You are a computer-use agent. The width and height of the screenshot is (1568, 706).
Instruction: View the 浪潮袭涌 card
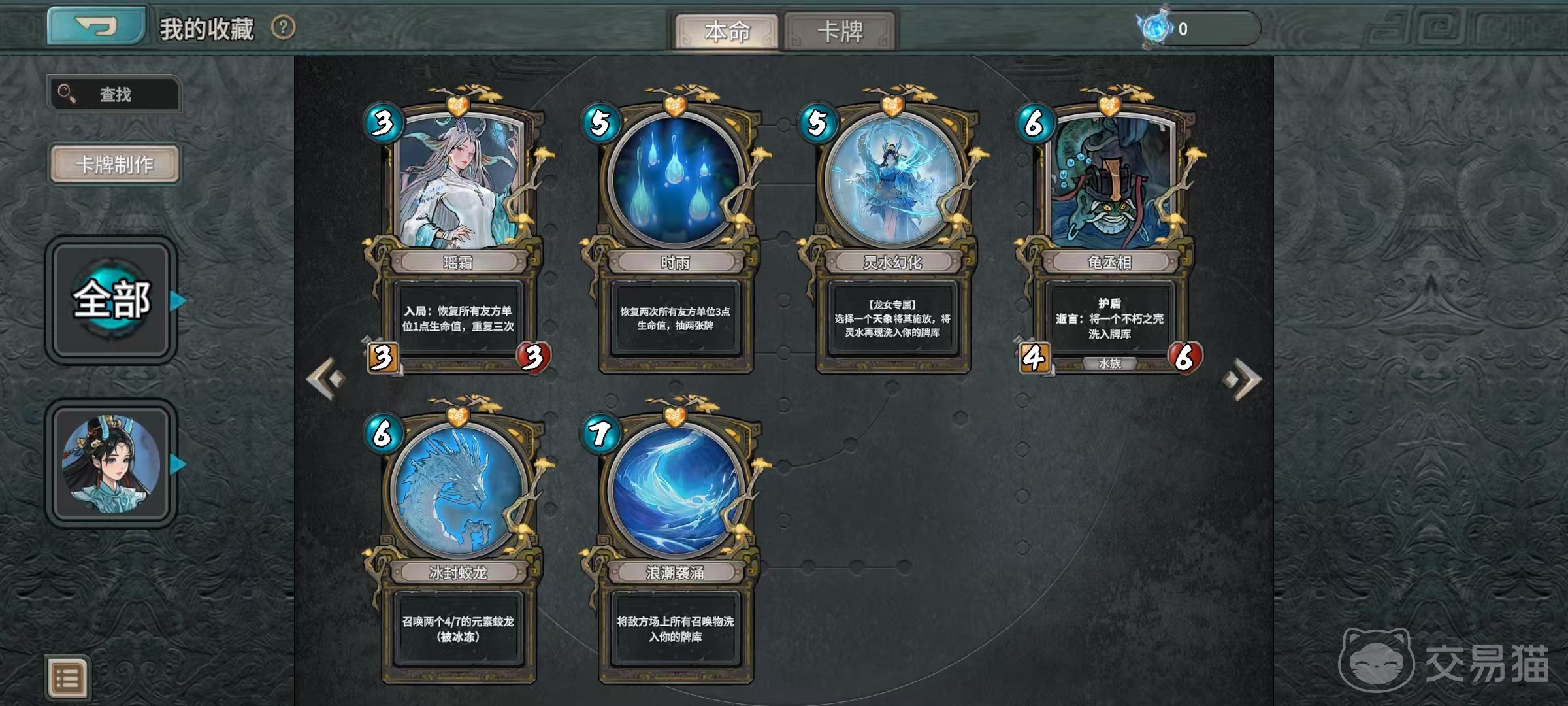674,541
